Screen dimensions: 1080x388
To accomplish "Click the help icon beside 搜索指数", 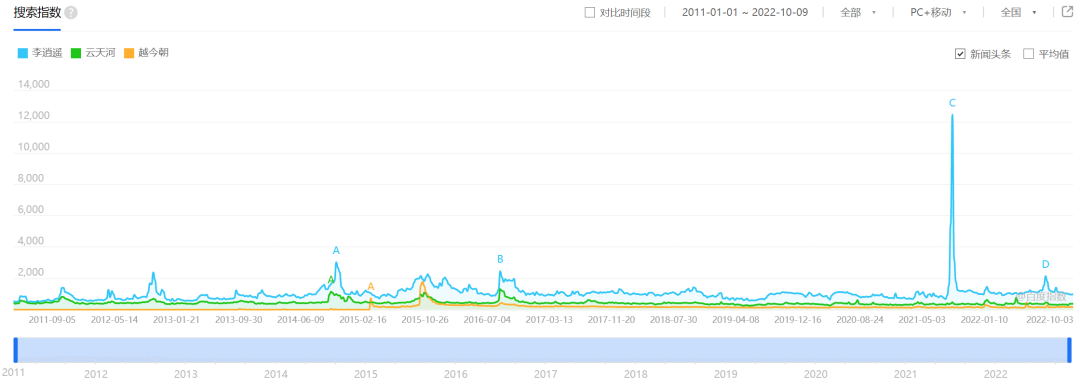I will click(71, 13).
